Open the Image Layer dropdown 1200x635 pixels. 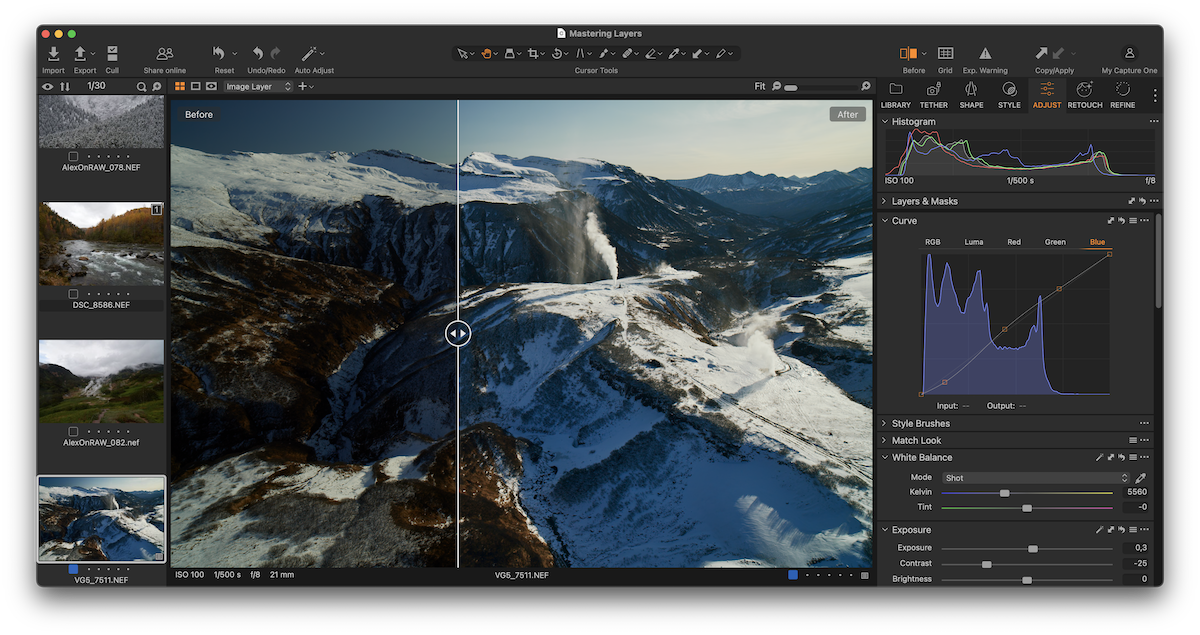pyautogui.click(x=258, y=87)
